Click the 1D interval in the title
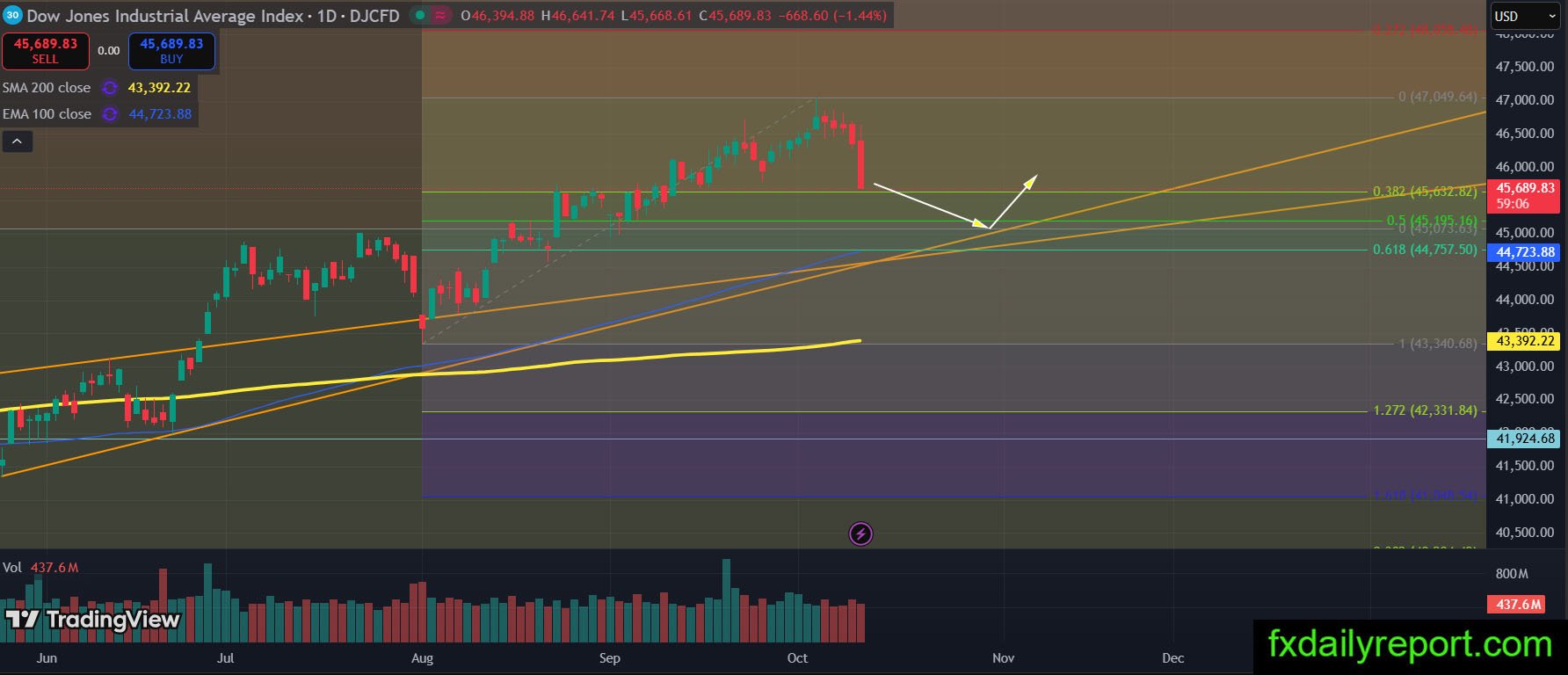The width and height of the screenshot is (1568, 675). tap(327, 16)
